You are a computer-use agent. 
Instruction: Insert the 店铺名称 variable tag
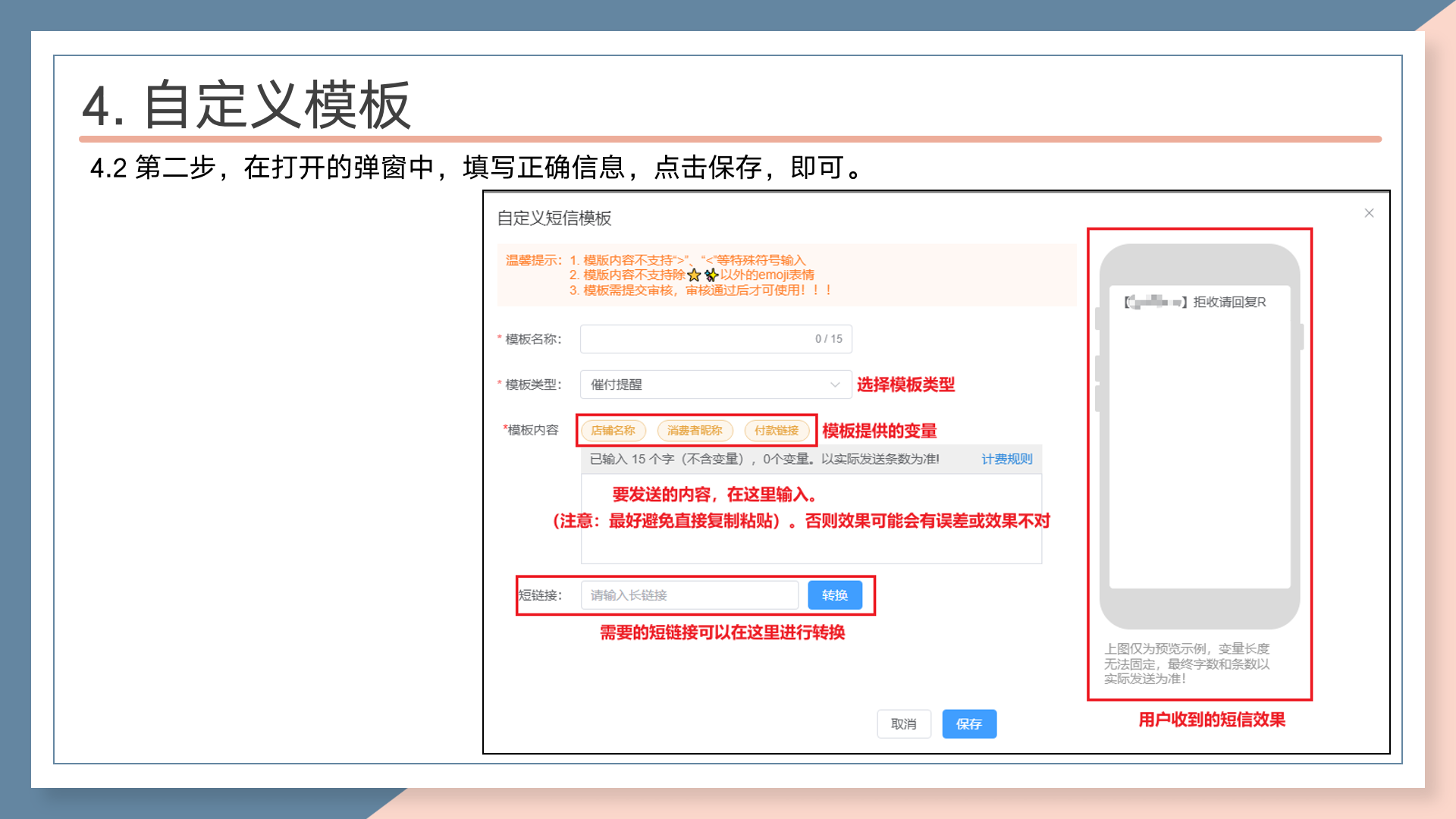613,431
